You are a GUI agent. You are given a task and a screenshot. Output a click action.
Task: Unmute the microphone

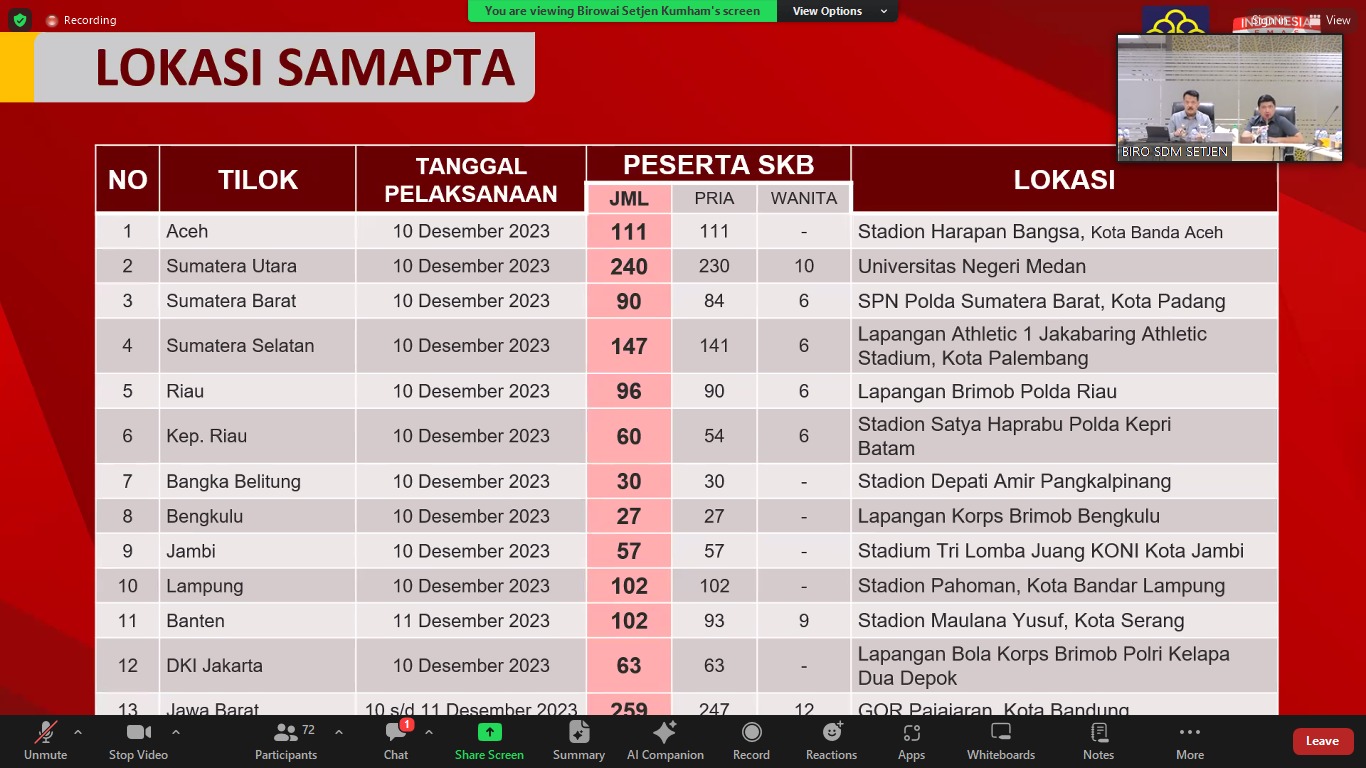pos(45,740)
